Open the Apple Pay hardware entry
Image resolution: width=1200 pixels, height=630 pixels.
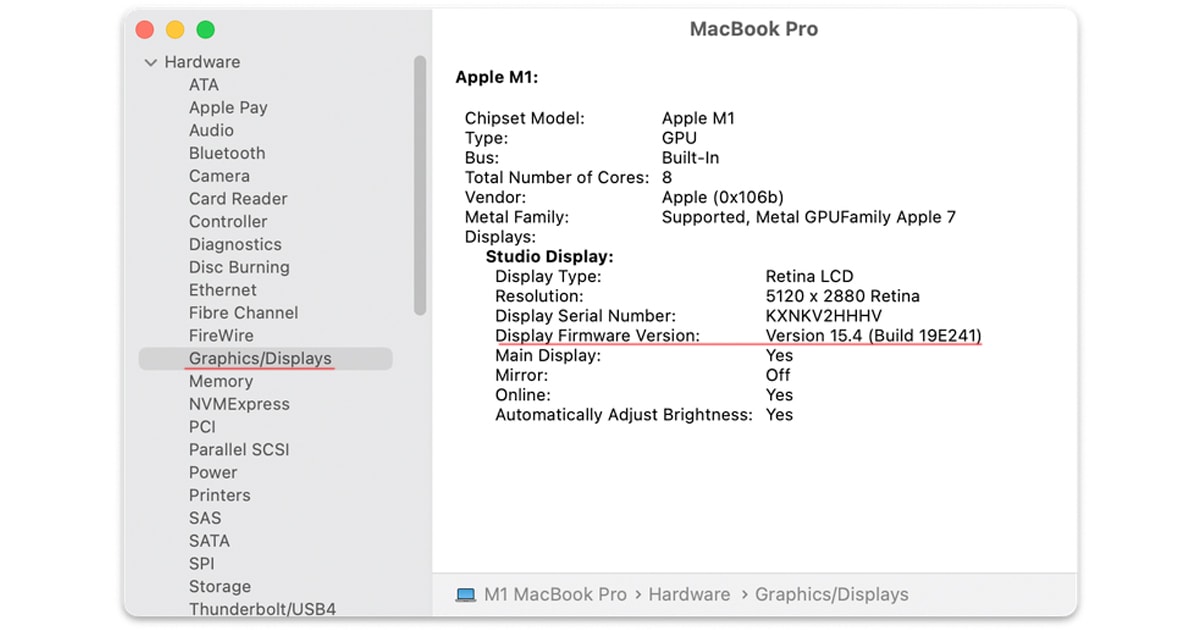(228, 108)
